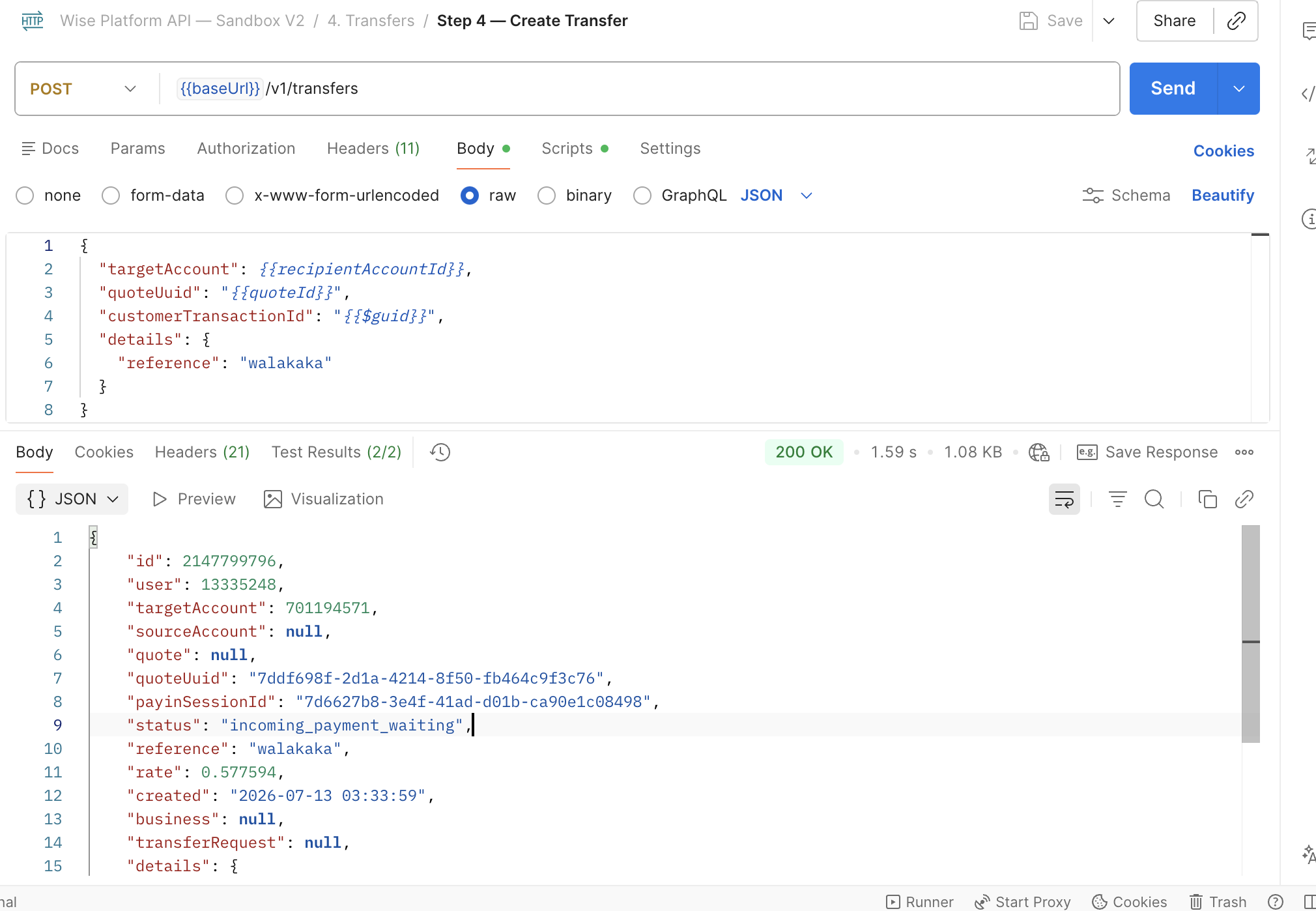The image size is (1316, 911).
Task: Click the Save disk icon
Action: (1028, 21)
